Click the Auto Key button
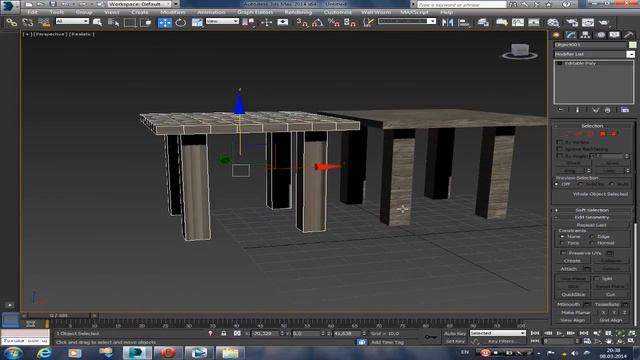 coord(455,333)
